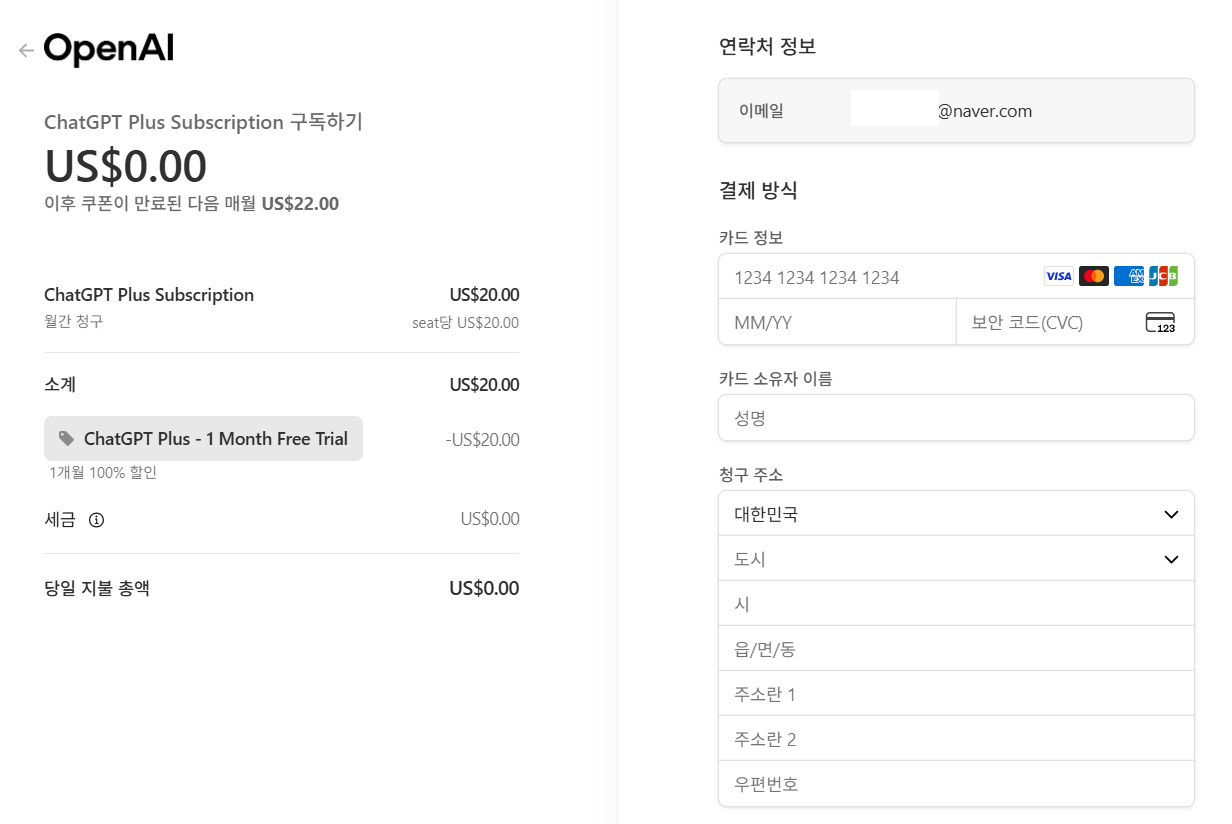This screenshot has height=824, width=1232.
Task: Click the OpenAI logo
Action: coord(108,47)
